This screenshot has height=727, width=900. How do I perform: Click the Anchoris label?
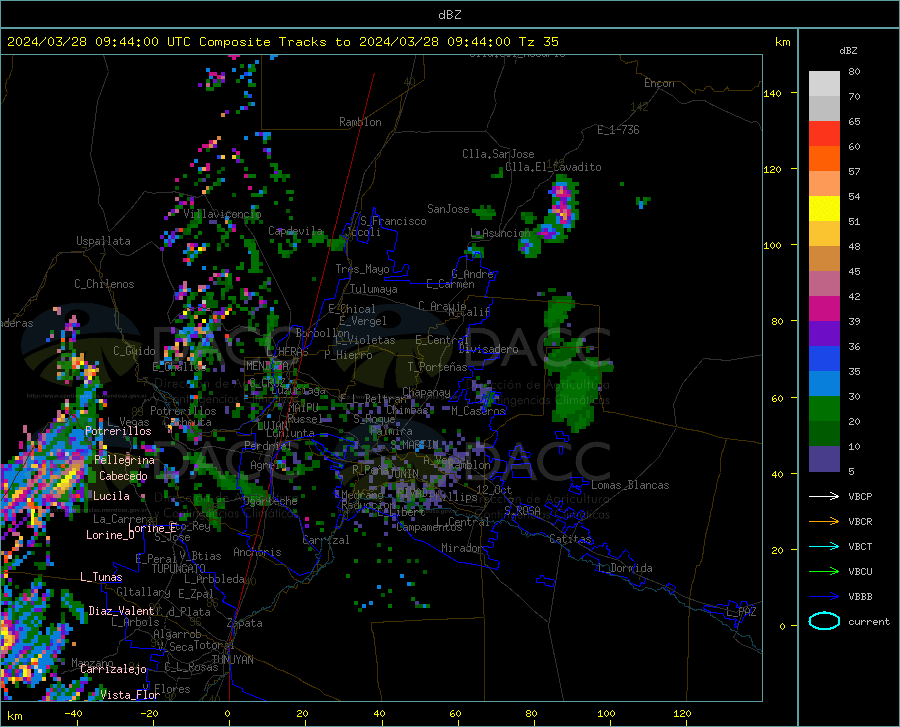(x=257, y=552)
